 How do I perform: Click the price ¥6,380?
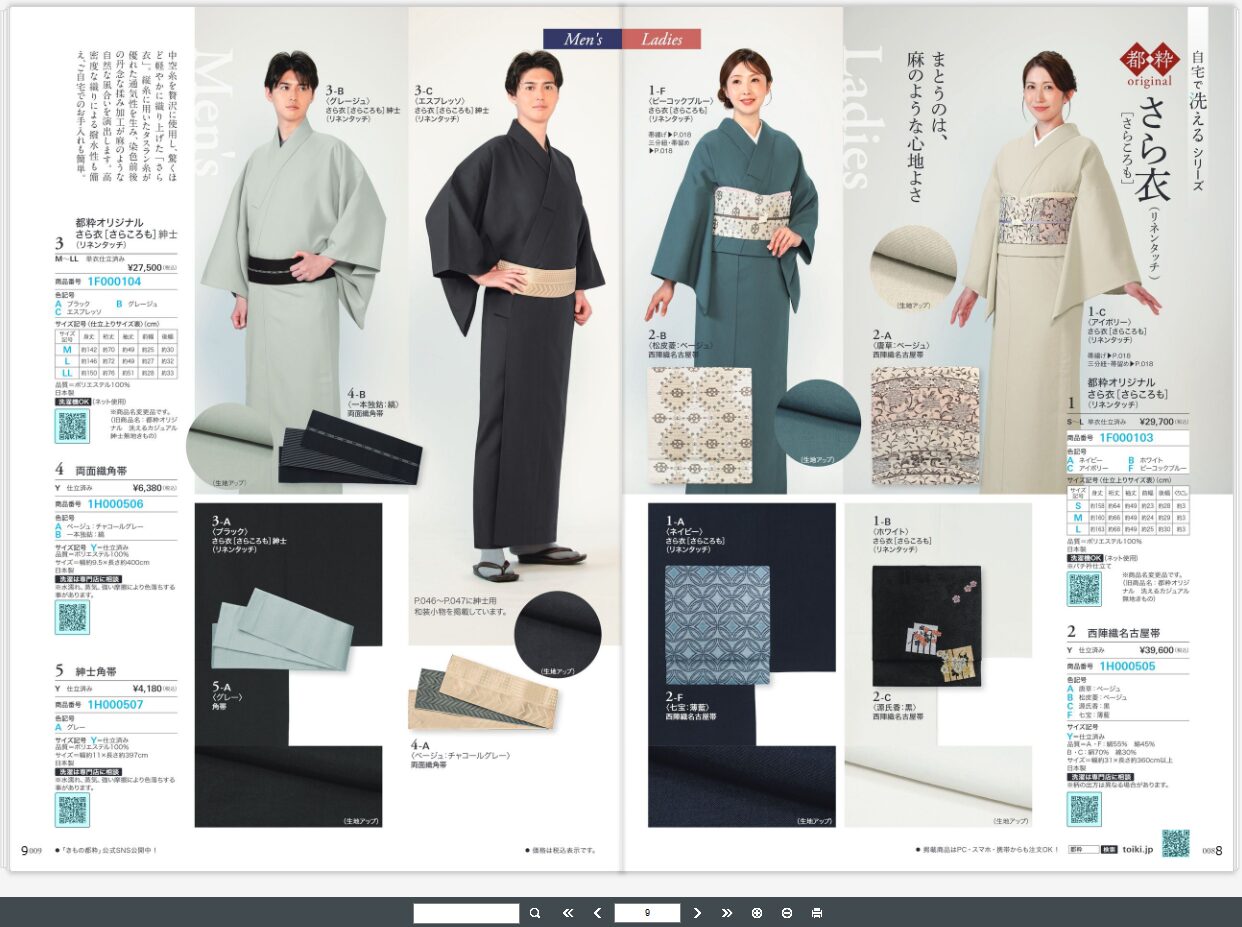click(147, 488)
